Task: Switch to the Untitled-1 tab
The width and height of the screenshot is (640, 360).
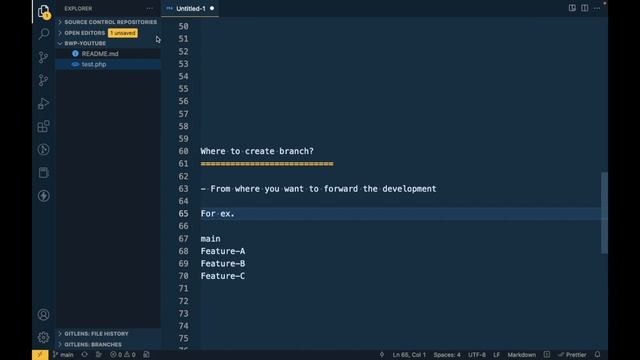Action: click(x=191, y=9)
